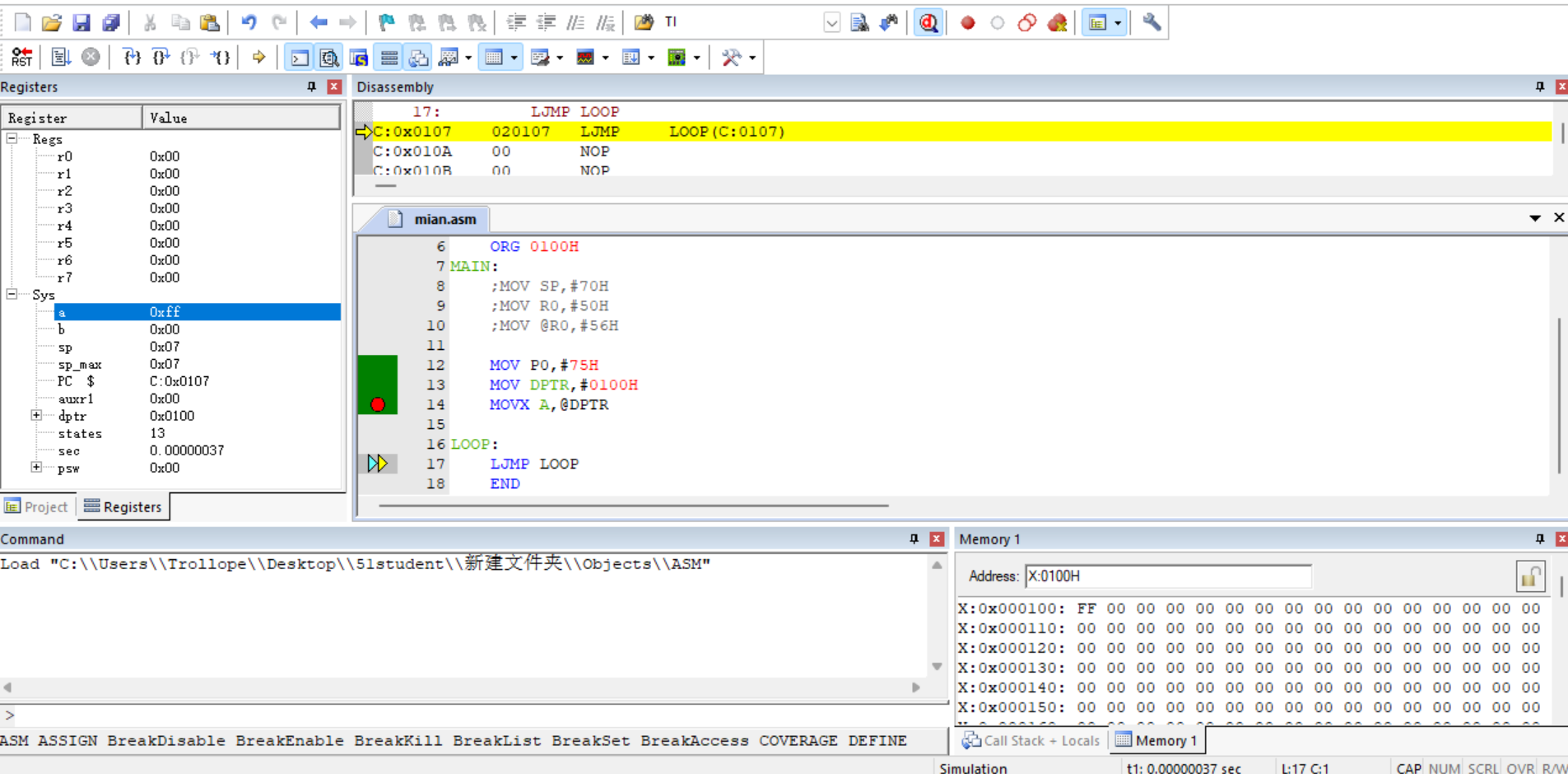Create a new file

pyautogui.click(x=22, y=22)
